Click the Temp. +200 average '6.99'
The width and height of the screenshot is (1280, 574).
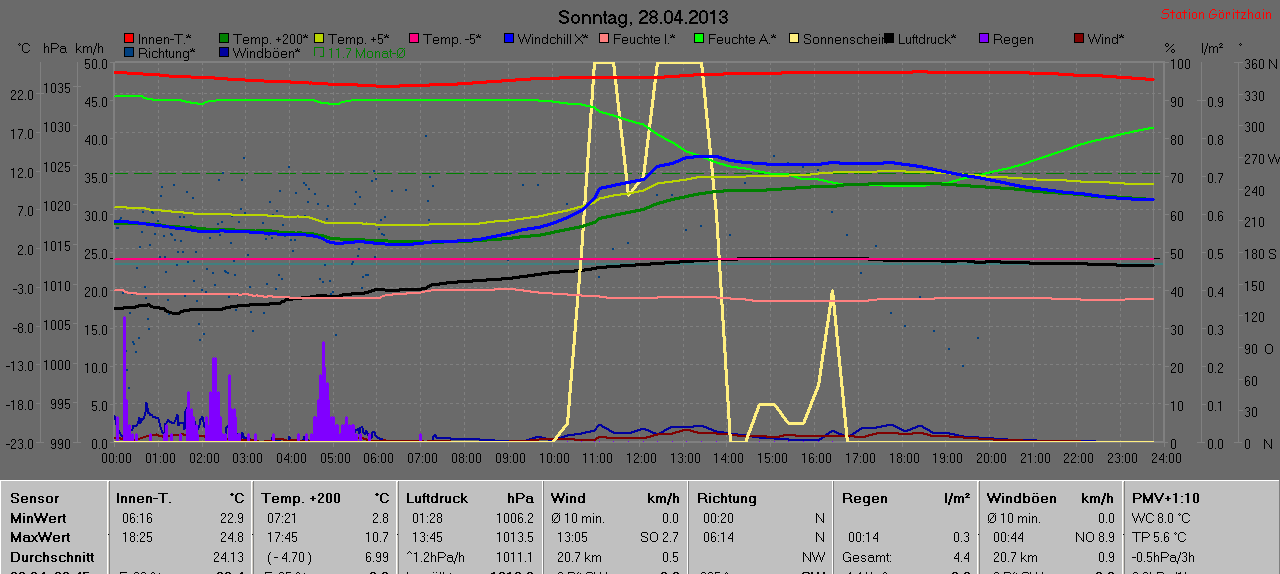[x=377, y=557]
